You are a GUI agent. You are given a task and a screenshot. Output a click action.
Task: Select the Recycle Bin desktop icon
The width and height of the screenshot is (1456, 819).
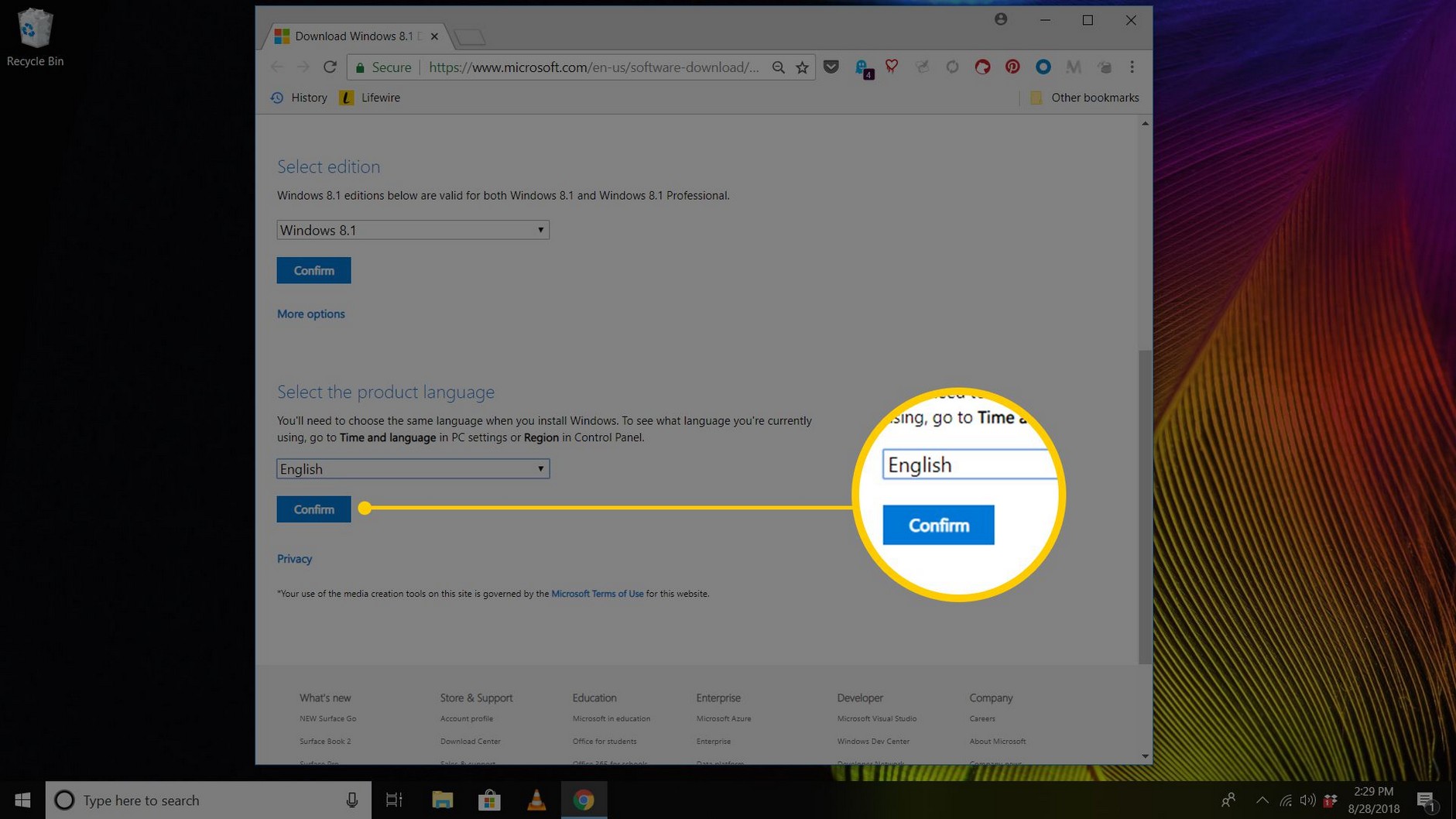(35, 37)
